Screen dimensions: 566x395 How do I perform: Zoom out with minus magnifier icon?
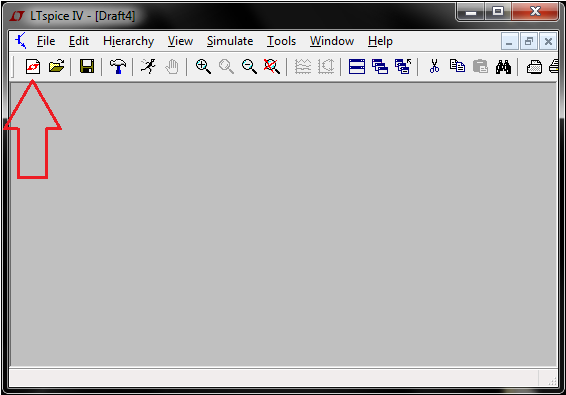click(x=249, y=67)
